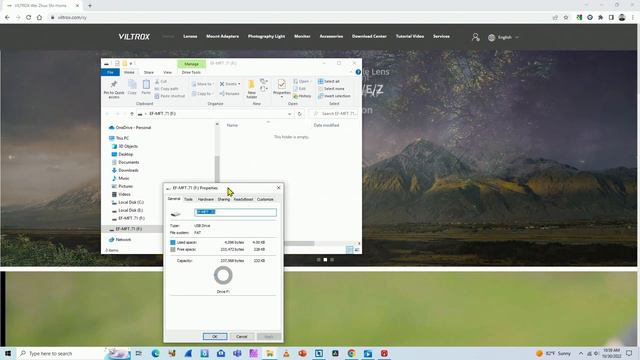Click the Date modified column header
Viewport: 640px width, 360px height.
click(326, 125)
